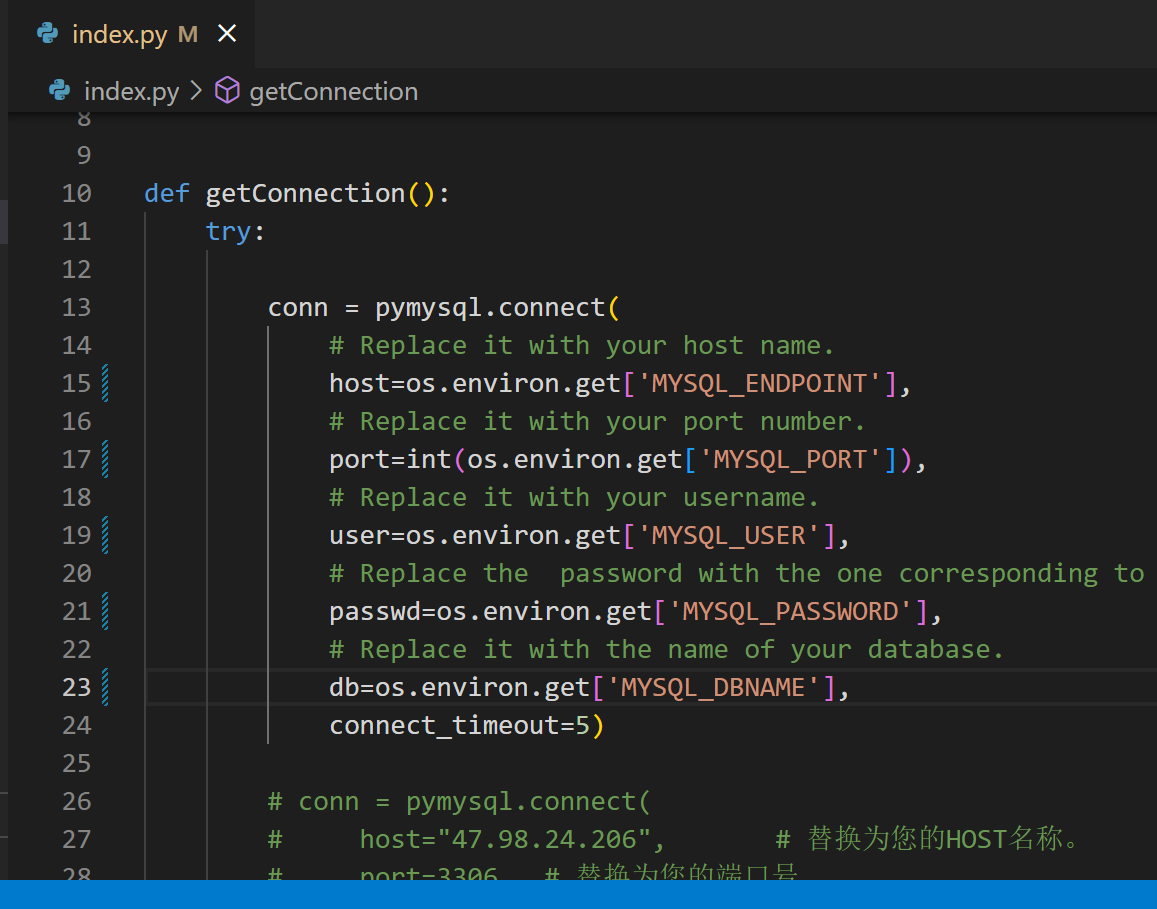Click the def keyword on line 10

(167, 193)
